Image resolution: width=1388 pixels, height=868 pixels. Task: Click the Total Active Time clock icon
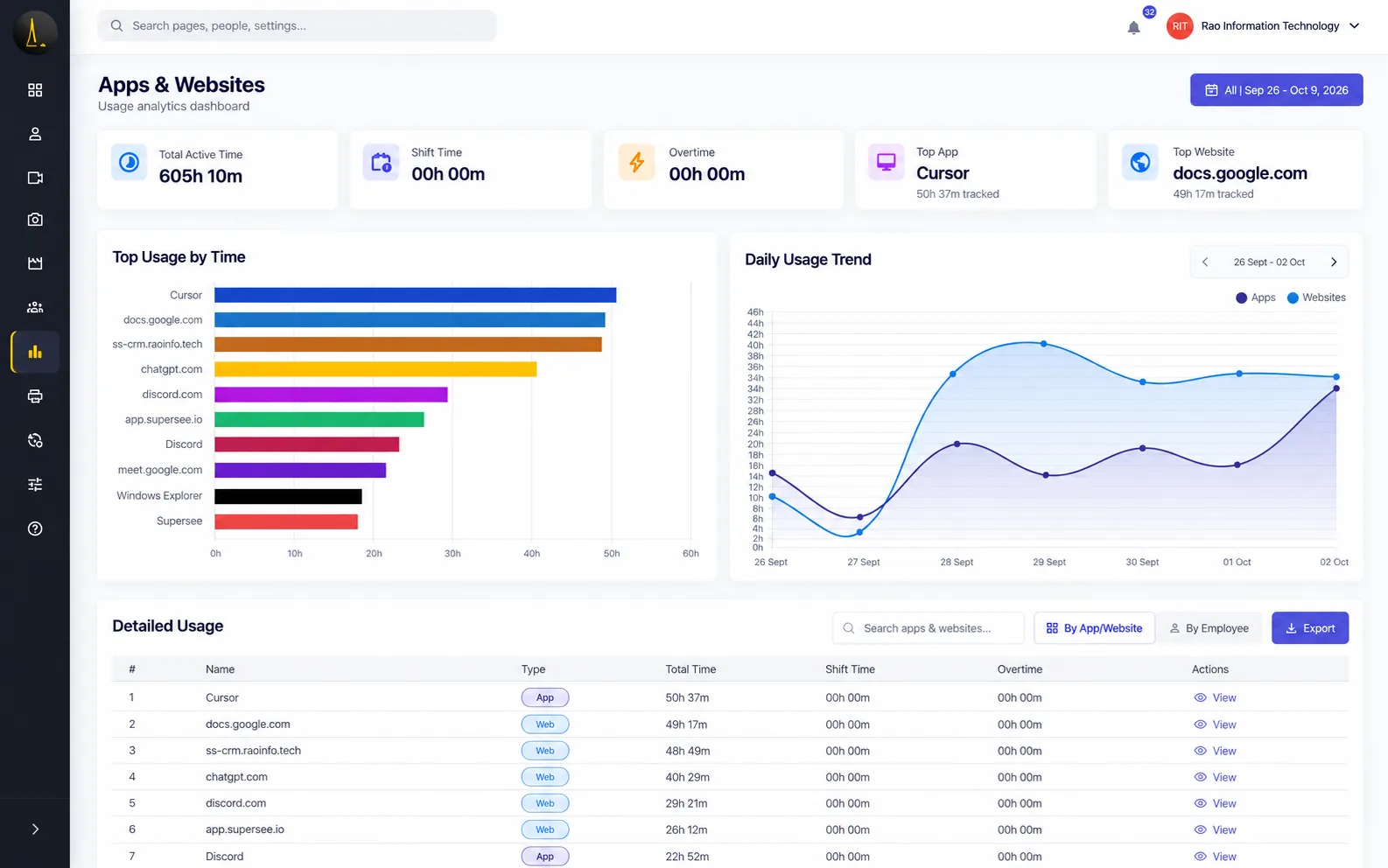[130, 163]
